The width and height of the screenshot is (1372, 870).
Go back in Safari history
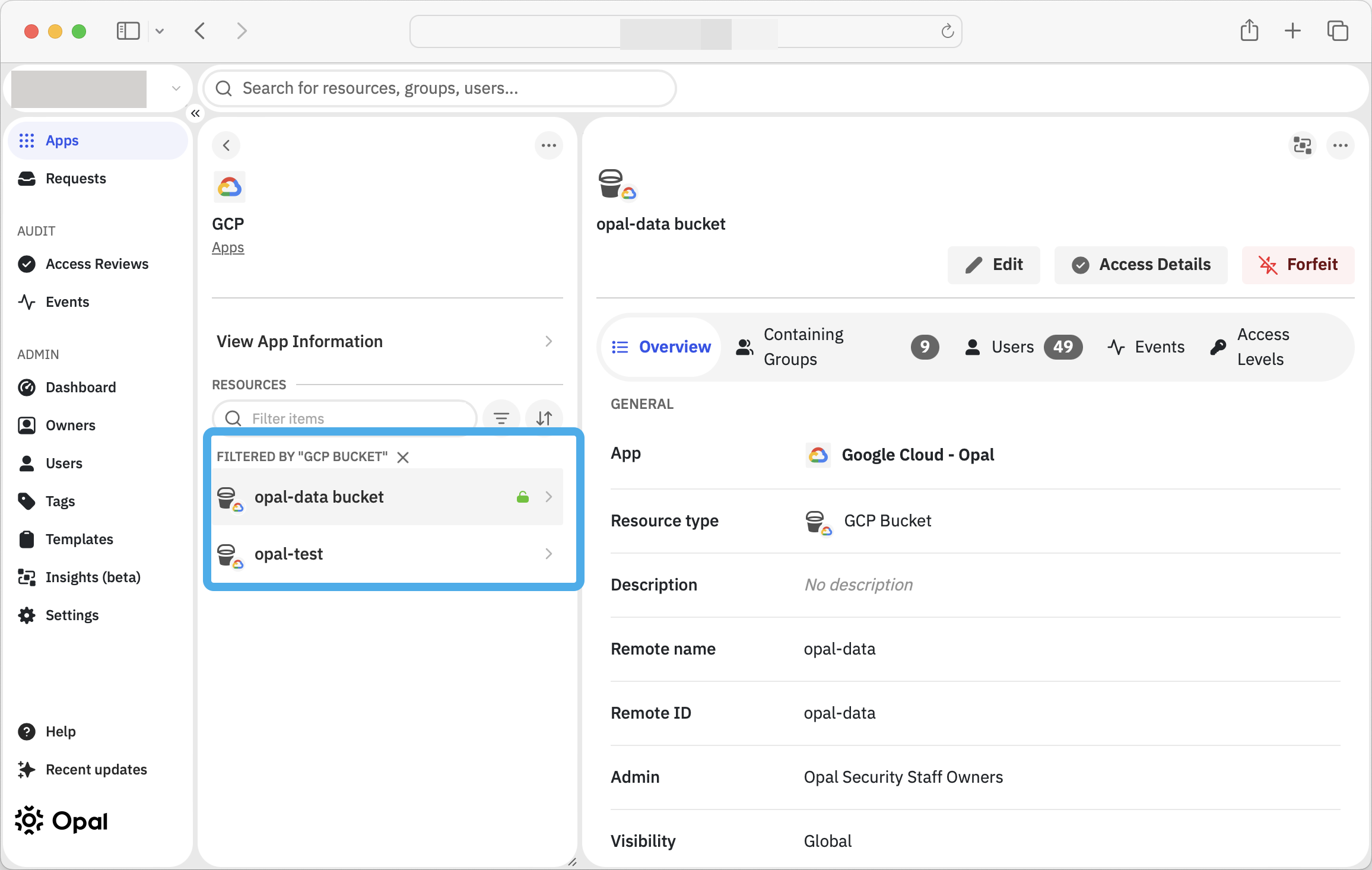pos(200,31)
